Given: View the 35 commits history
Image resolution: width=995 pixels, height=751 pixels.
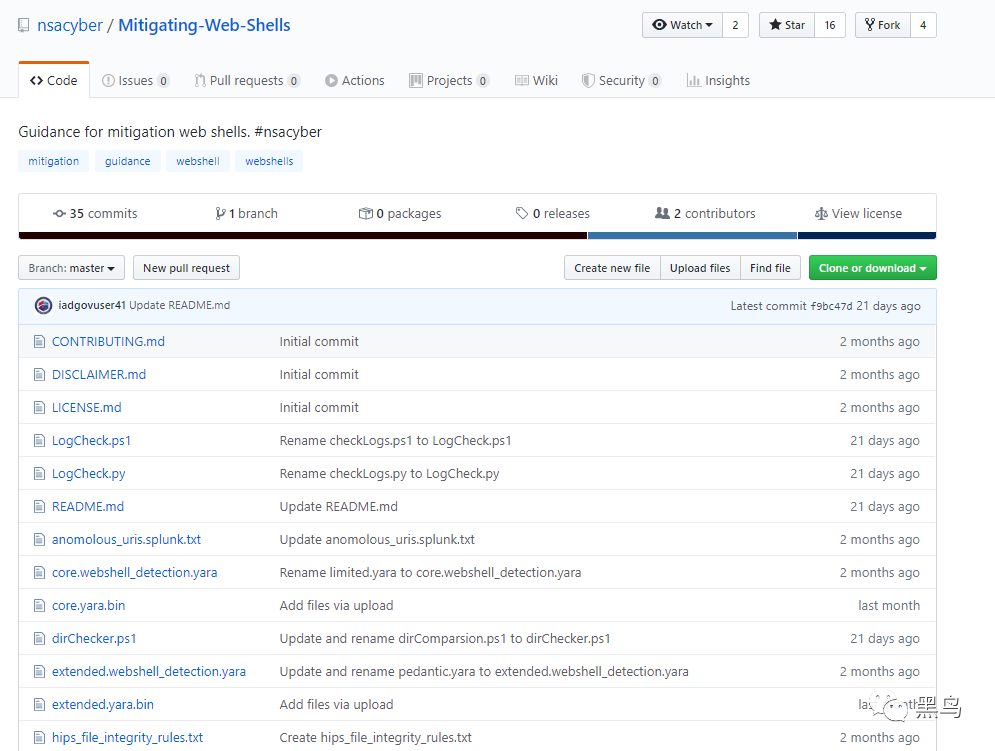Looking at the screenshot, I should point(95,213).
